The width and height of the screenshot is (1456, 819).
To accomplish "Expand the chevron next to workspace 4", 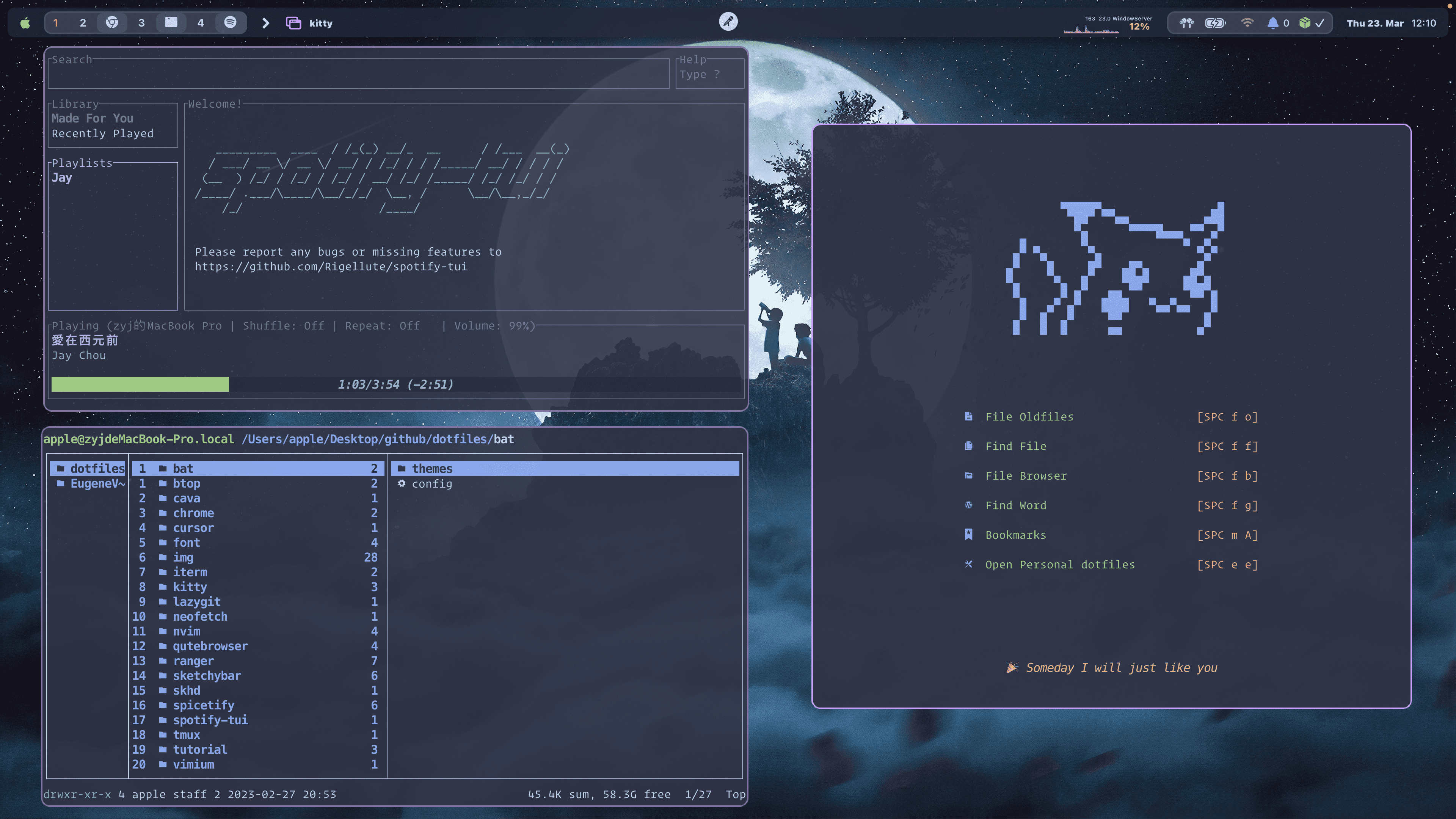I will click(x=266, y=23).
